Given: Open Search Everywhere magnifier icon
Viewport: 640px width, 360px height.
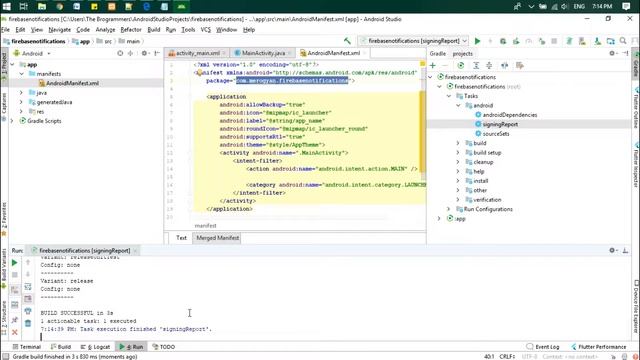Looking at the screenshot, I should pyautogui.click(x=623, y=41).
